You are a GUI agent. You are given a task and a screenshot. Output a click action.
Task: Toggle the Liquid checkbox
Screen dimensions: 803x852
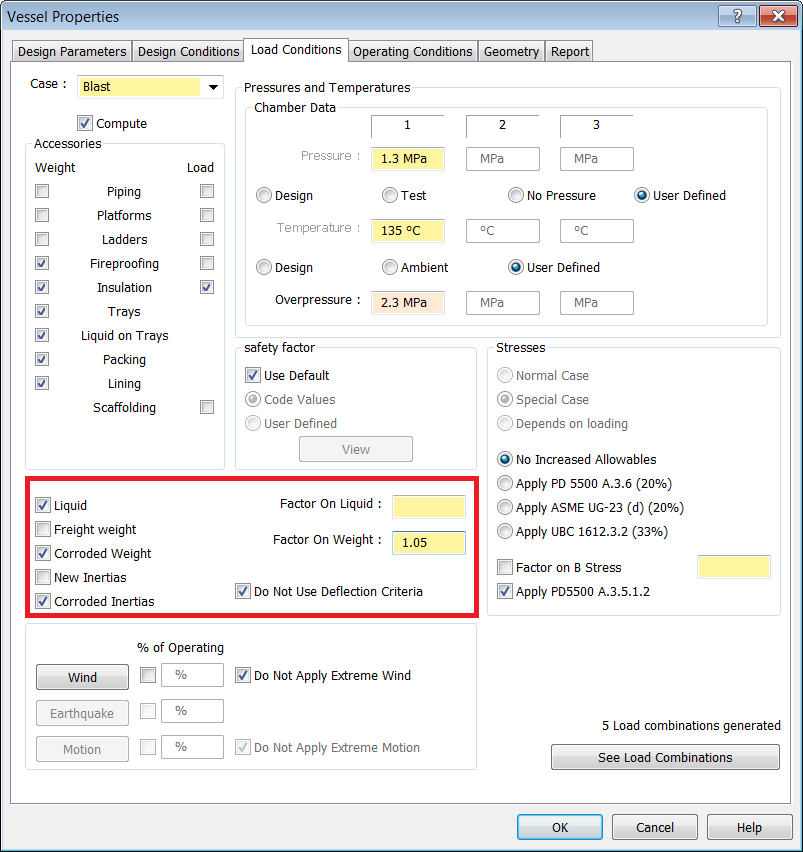tap(43, 505)
